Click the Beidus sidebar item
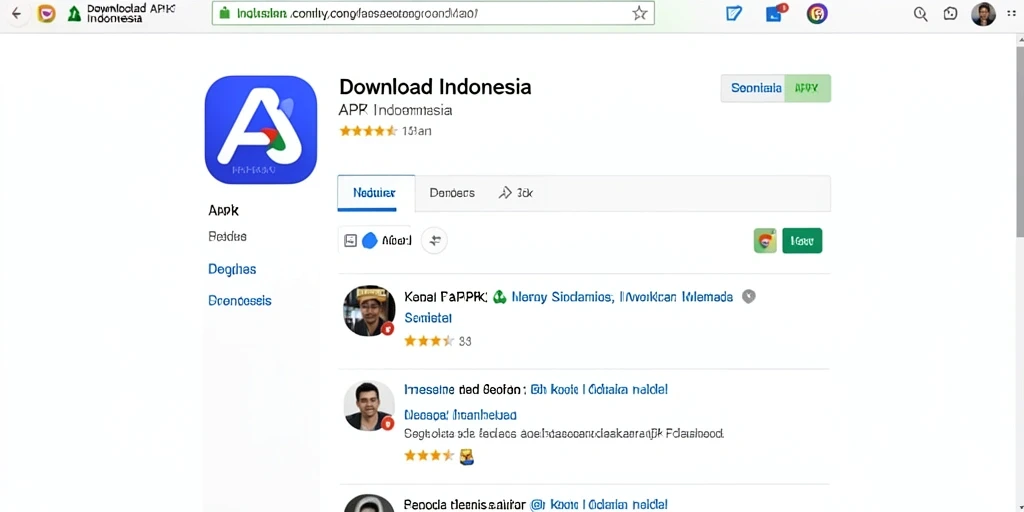The width and height of the screenshot is (1024, 512). (x=227, y=236)
